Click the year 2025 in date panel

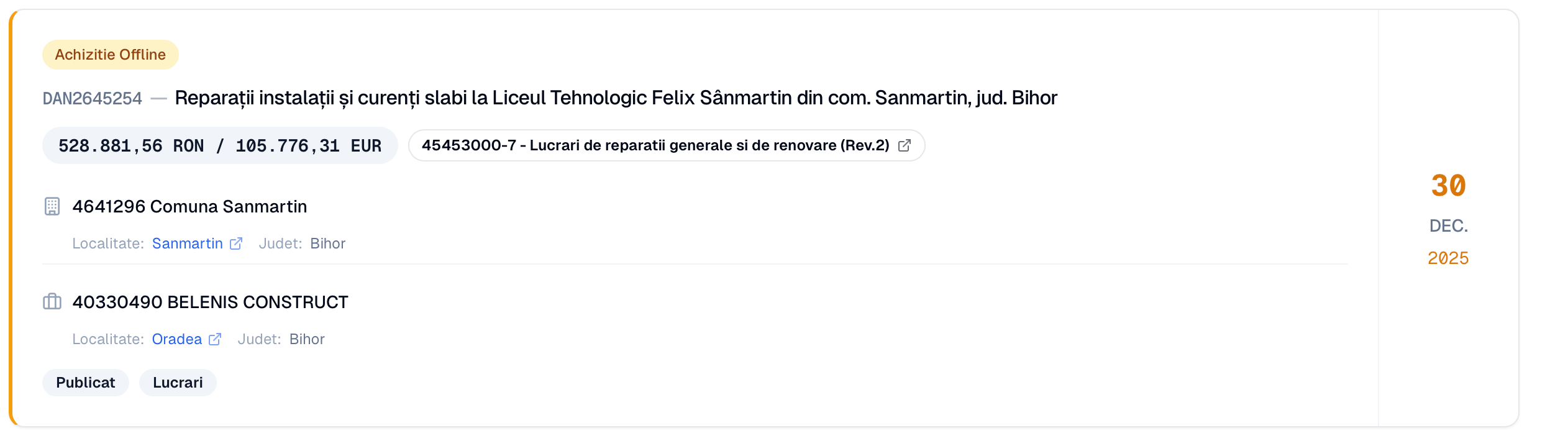(1448, 258)
